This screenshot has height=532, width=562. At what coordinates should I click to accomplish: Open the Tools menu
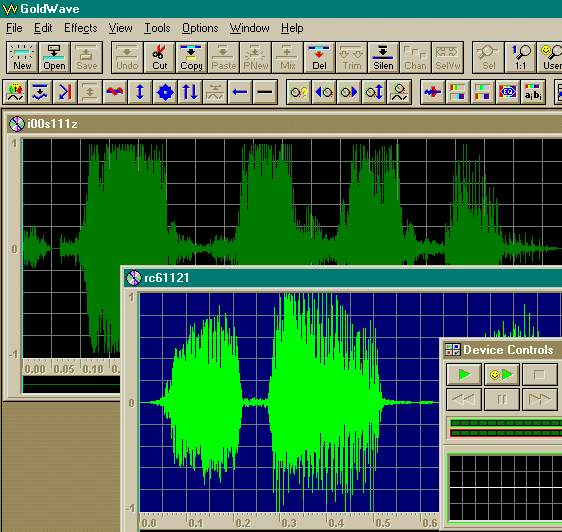click(157, 28)
